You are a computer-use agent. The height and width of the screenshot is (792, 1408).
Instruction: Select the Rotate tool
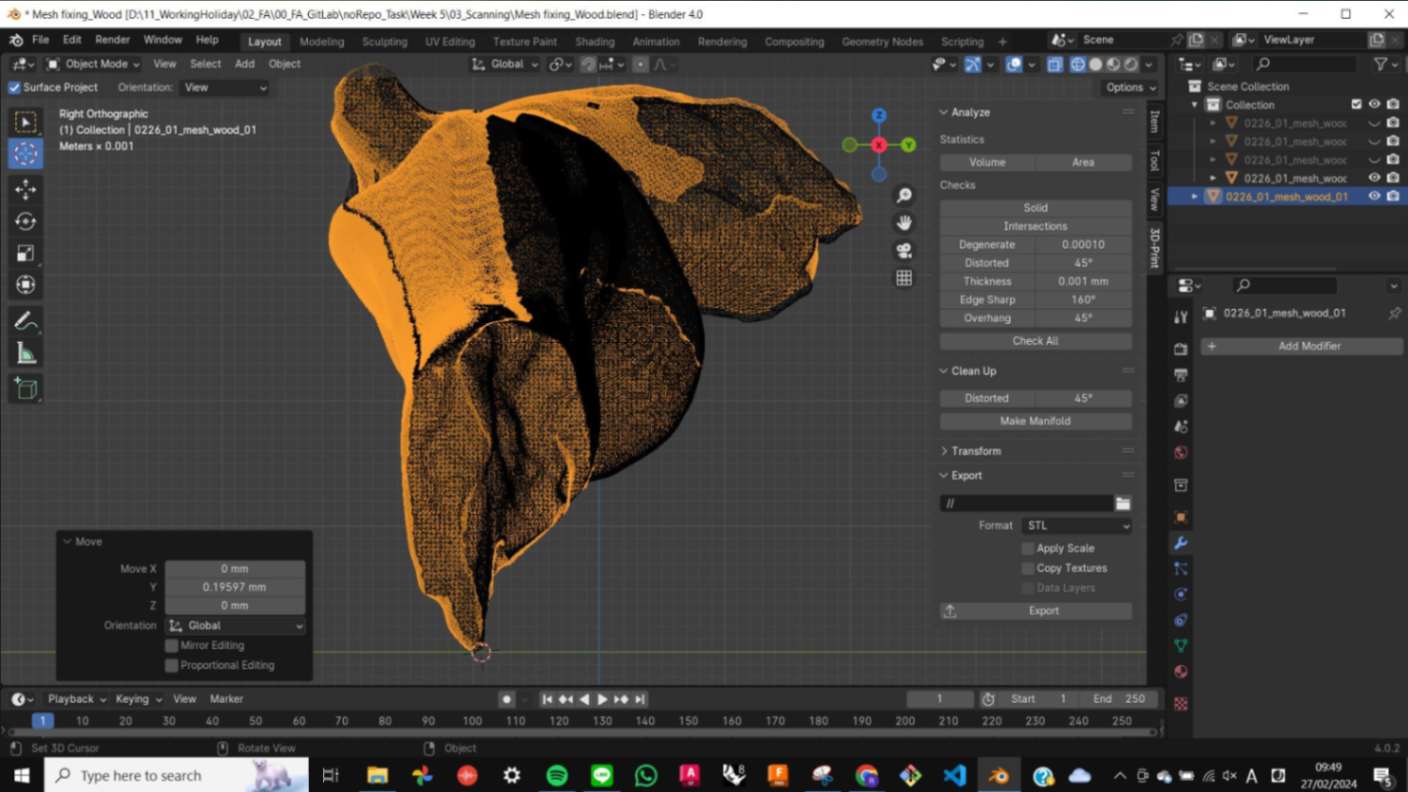26,221
